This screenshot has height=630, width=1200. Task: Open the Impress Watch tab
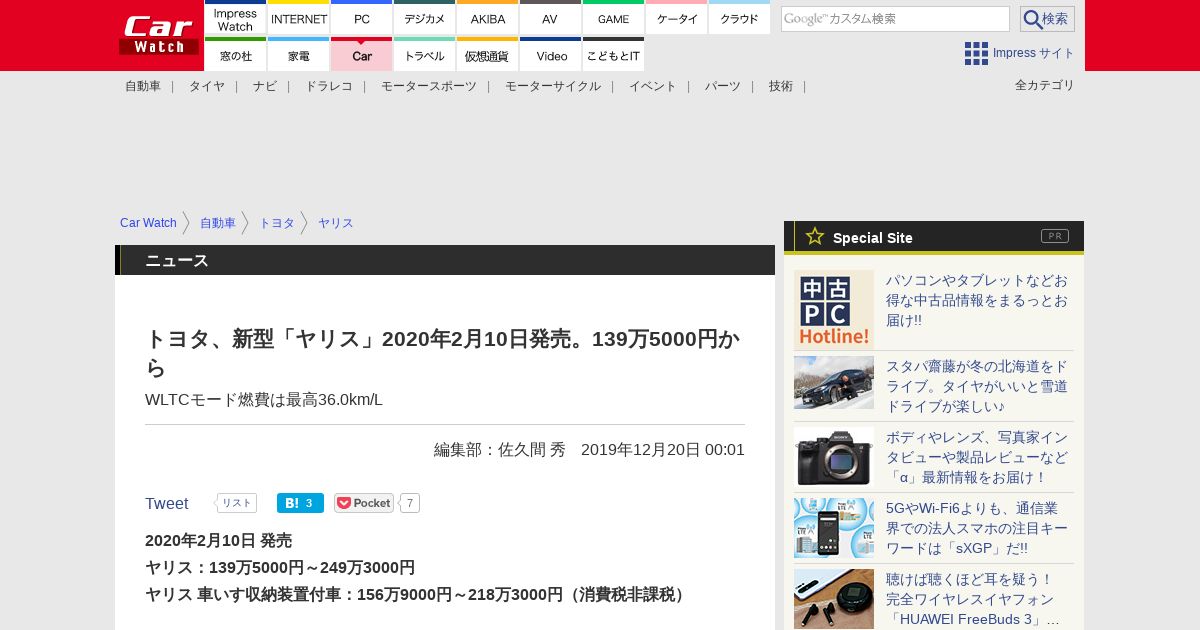coord(235,18)
